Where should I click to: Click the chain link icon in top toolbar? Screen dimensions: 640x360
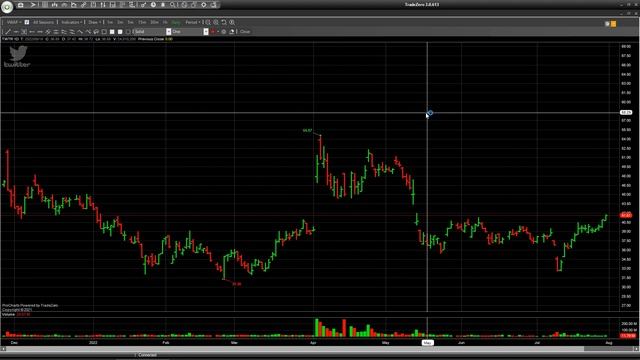coord(83,5)
